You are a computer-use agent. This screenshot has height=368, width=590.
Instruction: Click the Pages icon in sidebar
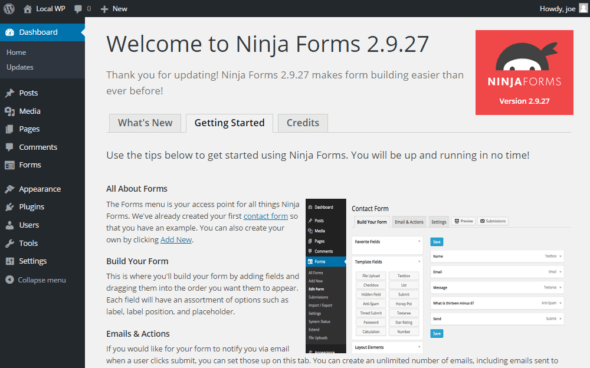pos(10,129)
